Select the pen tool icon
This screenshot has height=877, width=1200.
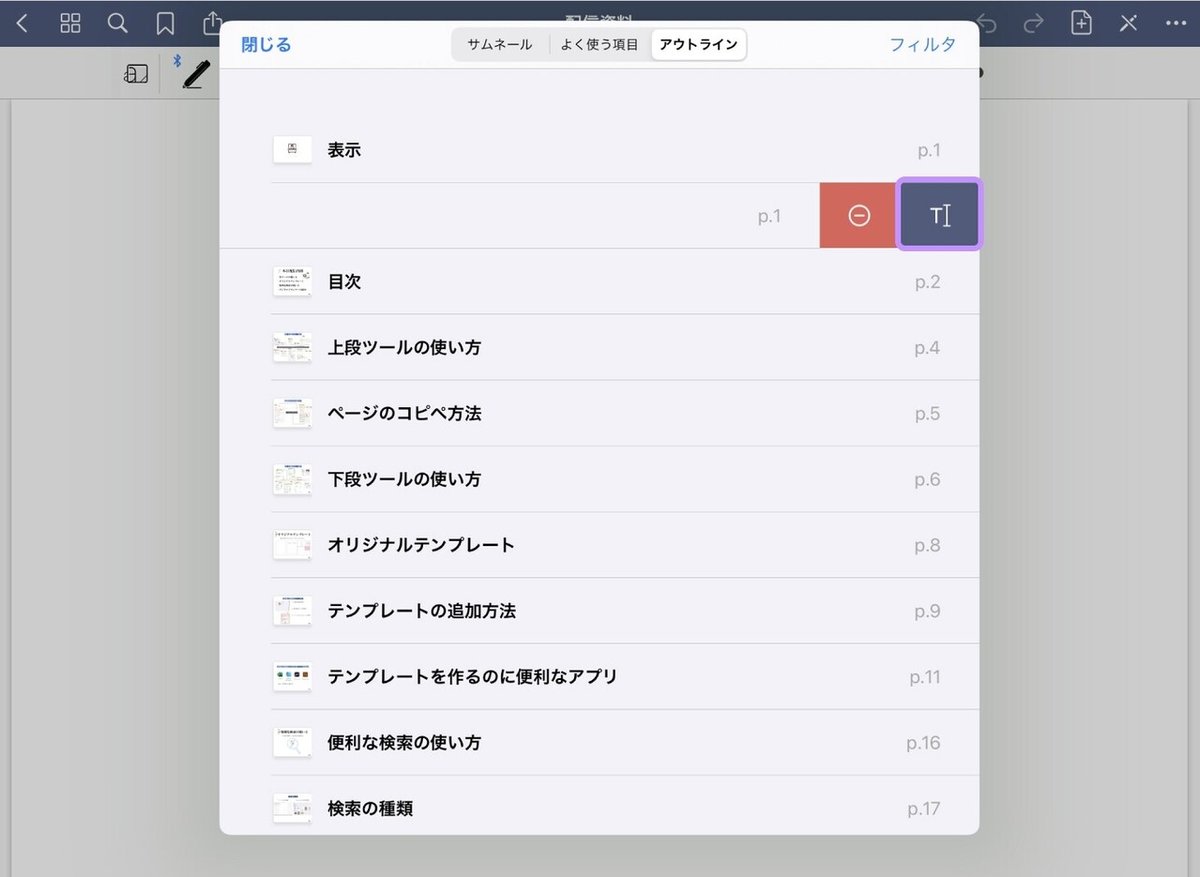coord(196,72)
